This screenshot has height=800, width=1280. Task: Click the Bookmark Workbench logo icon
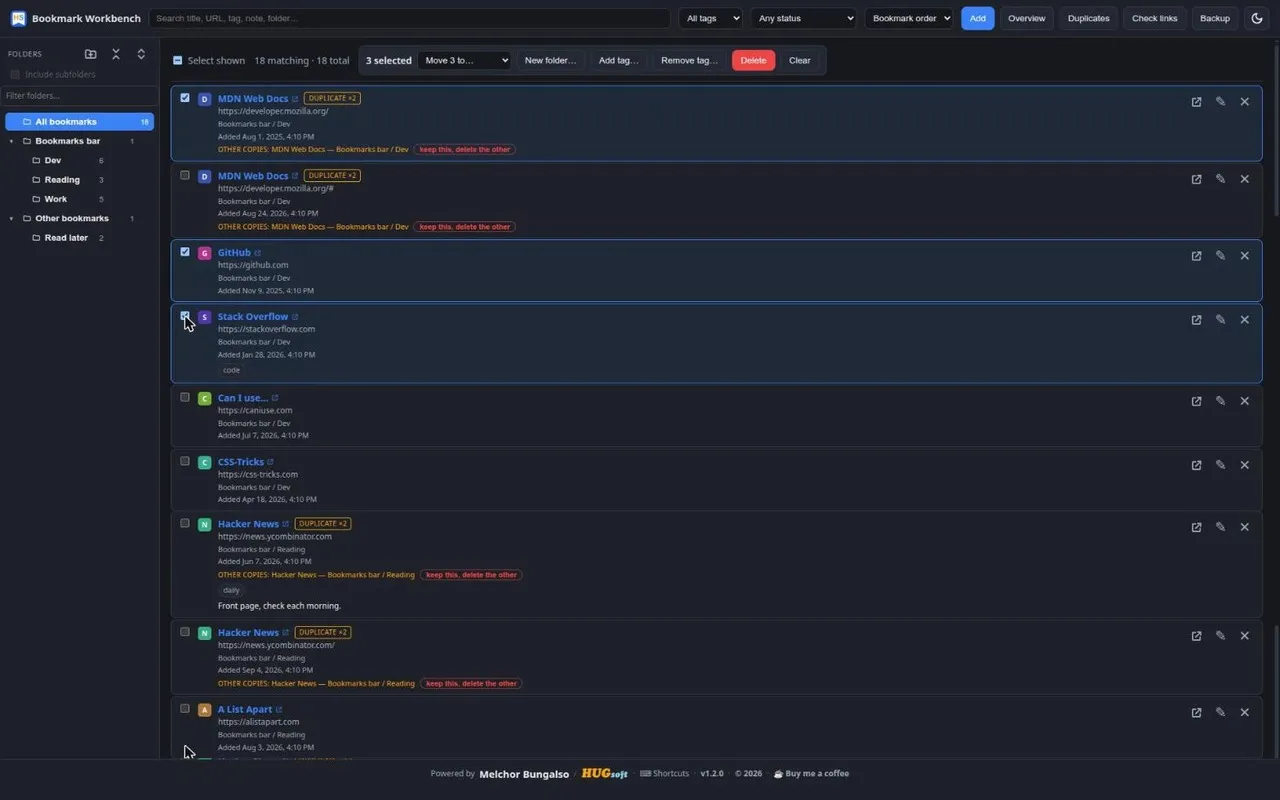click(18, 18)
